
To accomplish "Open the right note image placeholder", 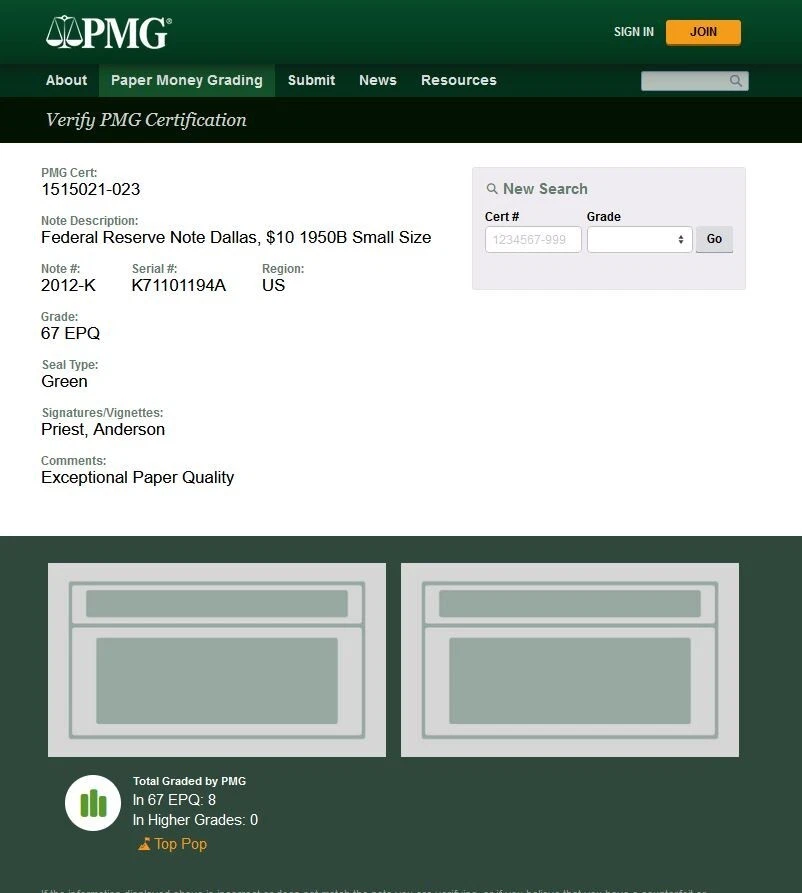I will pos(570,660).
